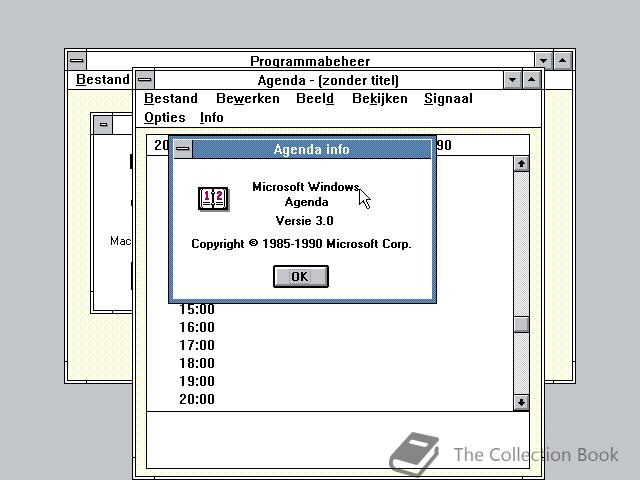Minimize the Agenda window
Viewport: 640px width, 480px height.
(512, 80)
